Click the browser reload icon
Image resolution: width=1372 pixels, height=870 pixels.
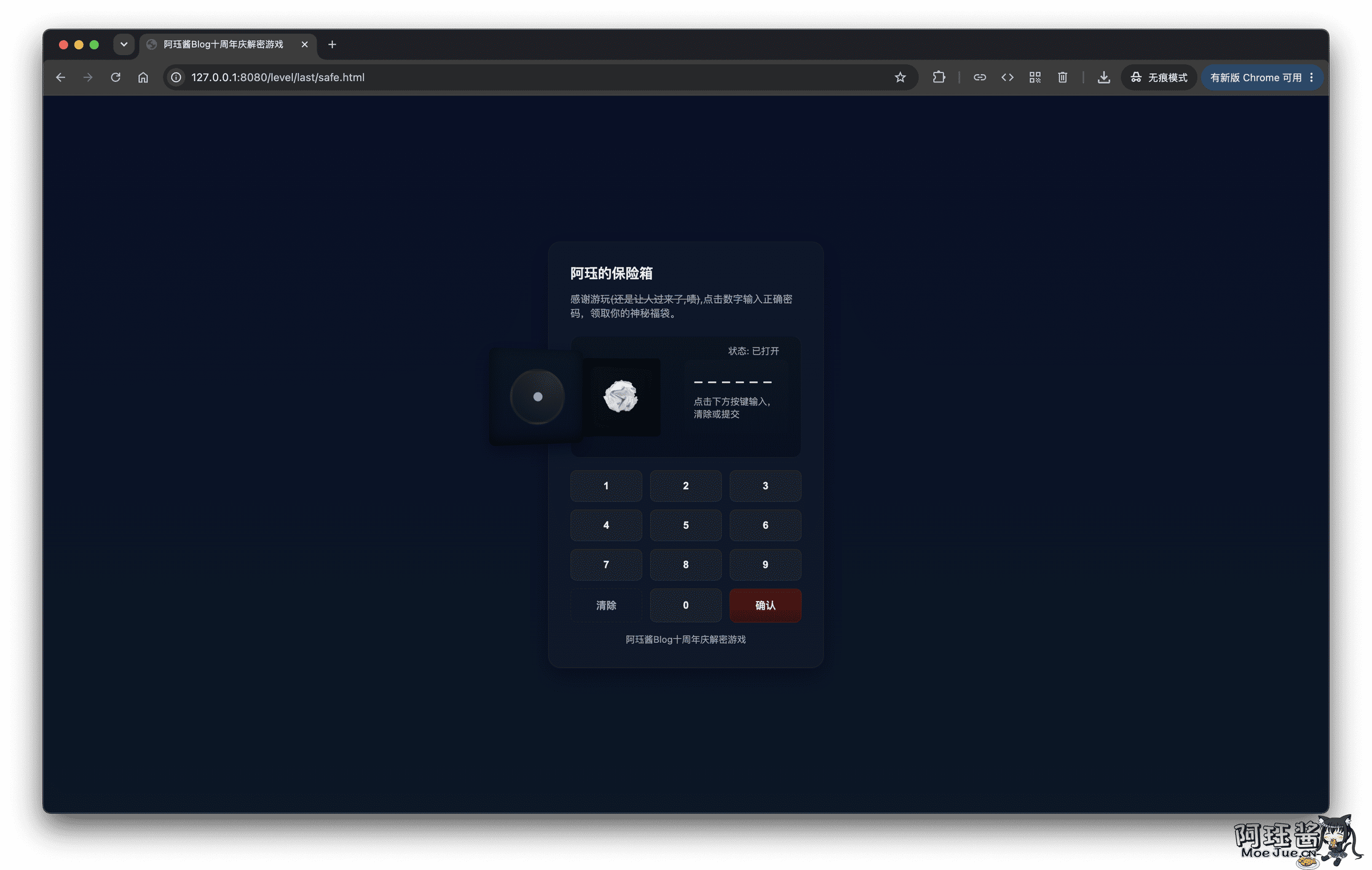pyautogui.click(x=116, y=78)
